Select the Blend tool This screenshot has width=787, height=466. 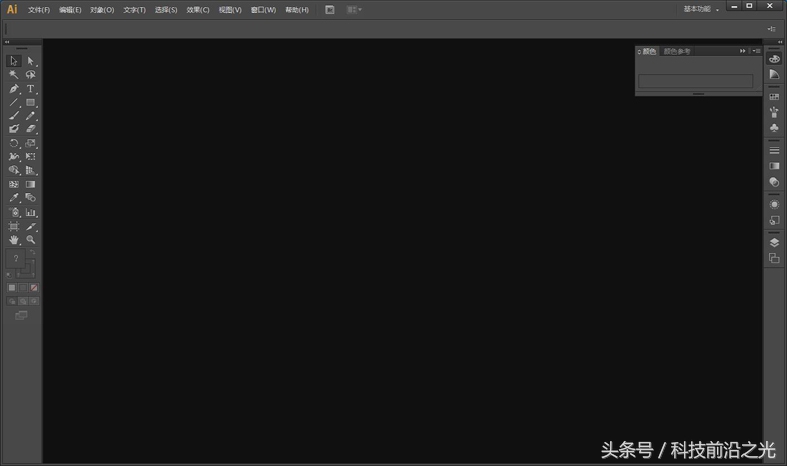click(x=31, y=198)
